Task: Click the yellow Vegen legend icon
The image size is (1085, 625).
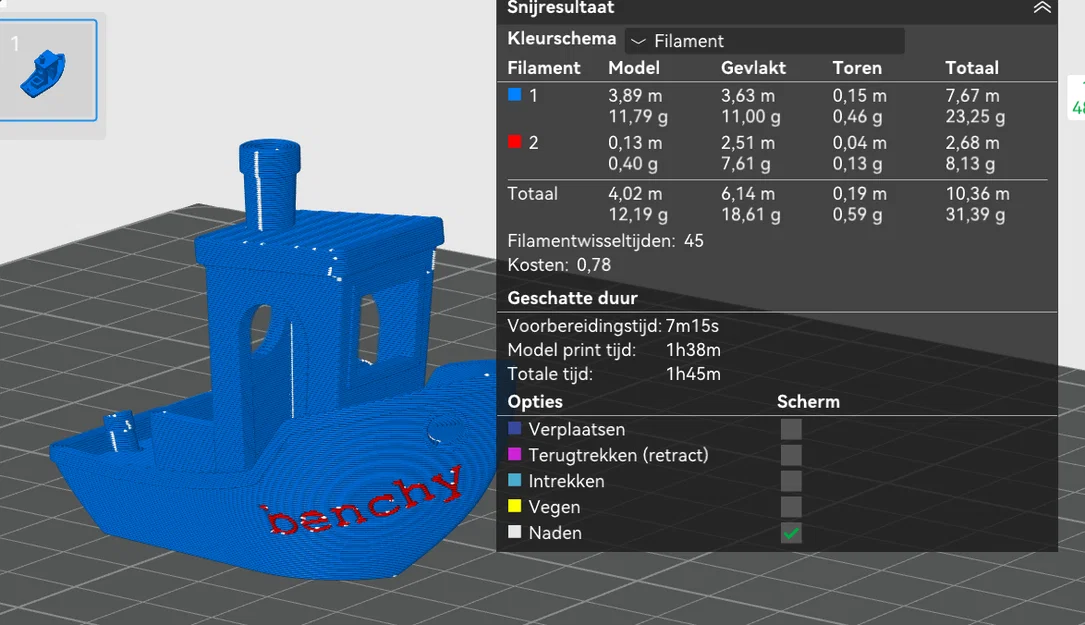Action: [512, 506]
